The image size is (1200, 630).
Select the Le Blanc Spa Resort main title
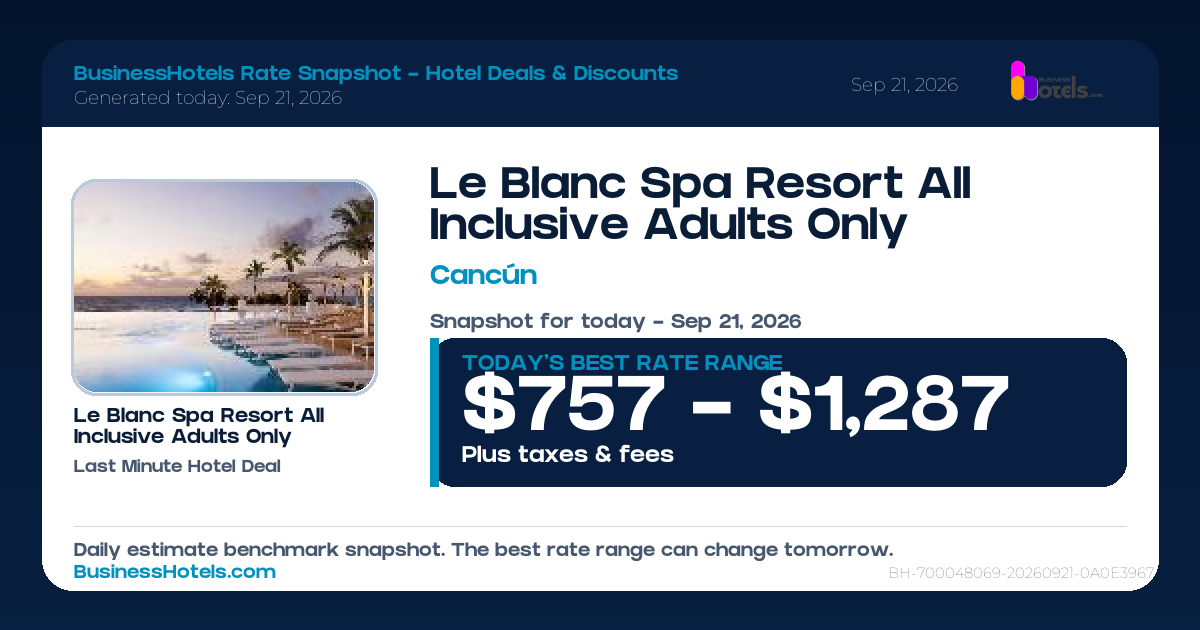tap(700, 204)
